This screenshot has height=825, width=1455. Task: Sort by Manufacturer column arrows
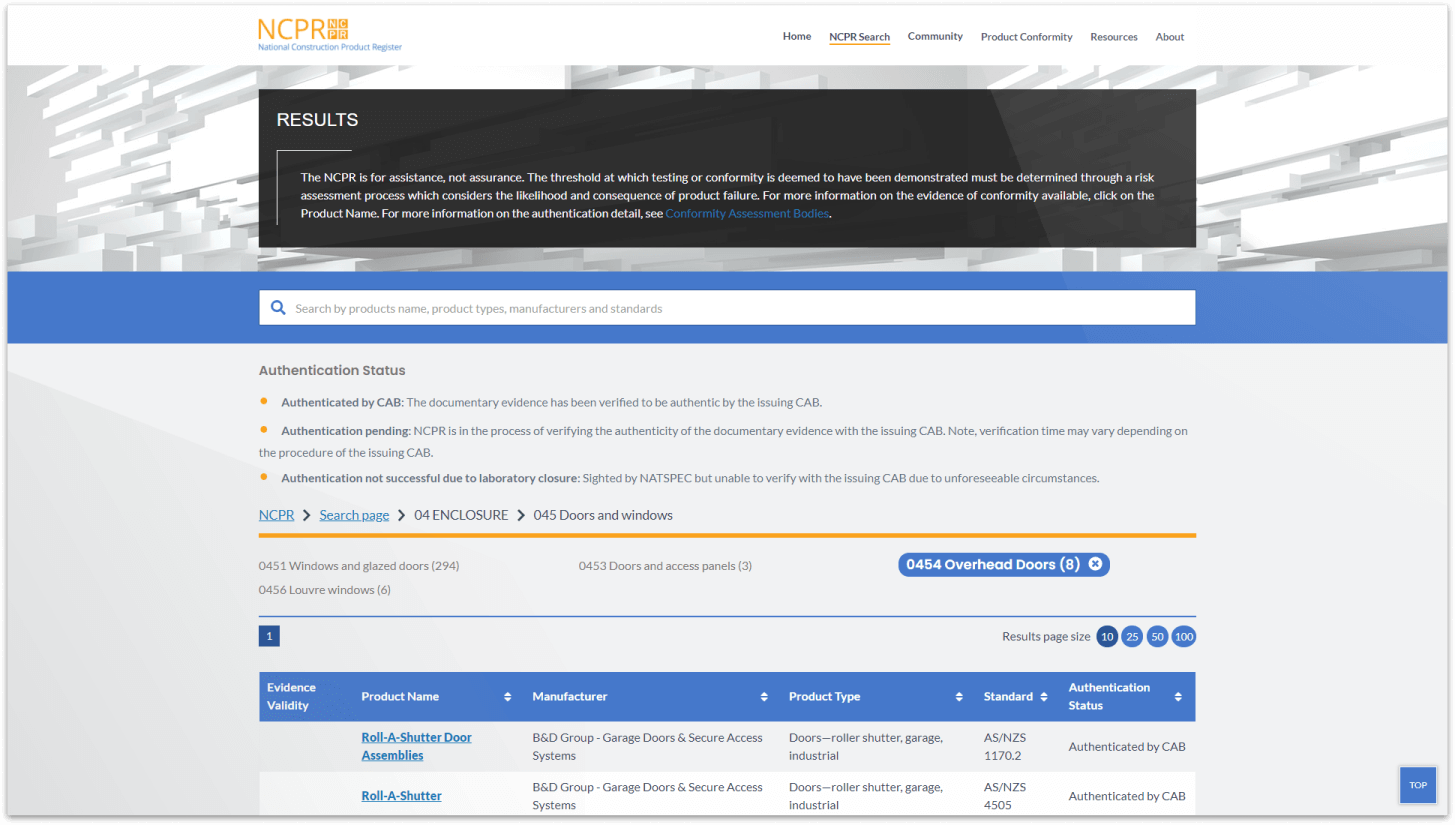764,697
